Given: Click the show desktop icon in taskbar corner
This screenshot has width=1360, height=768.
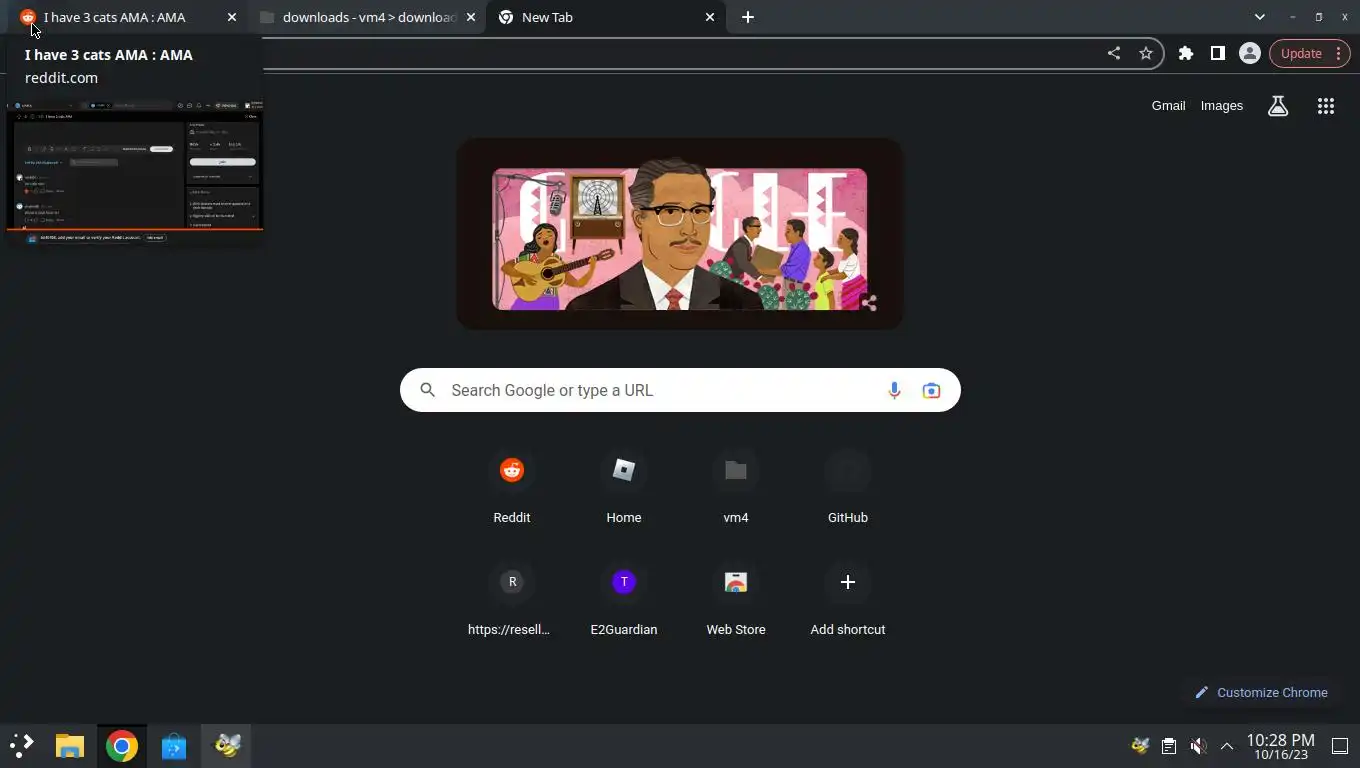Looking at the screenshot, I should pyautogui.click(x=1340, y=746).
